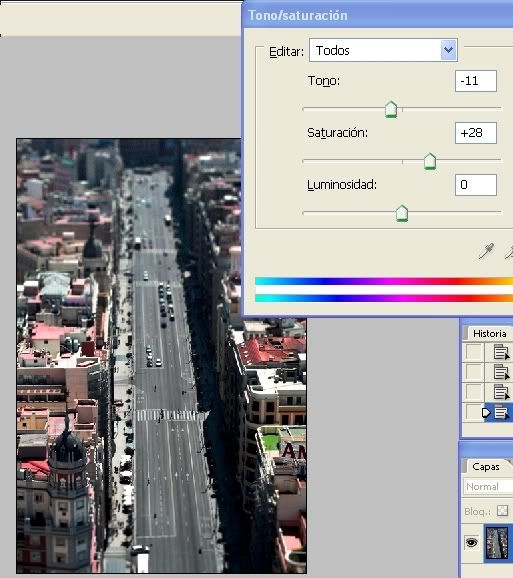Select the third history state icon

click(501, 392)
